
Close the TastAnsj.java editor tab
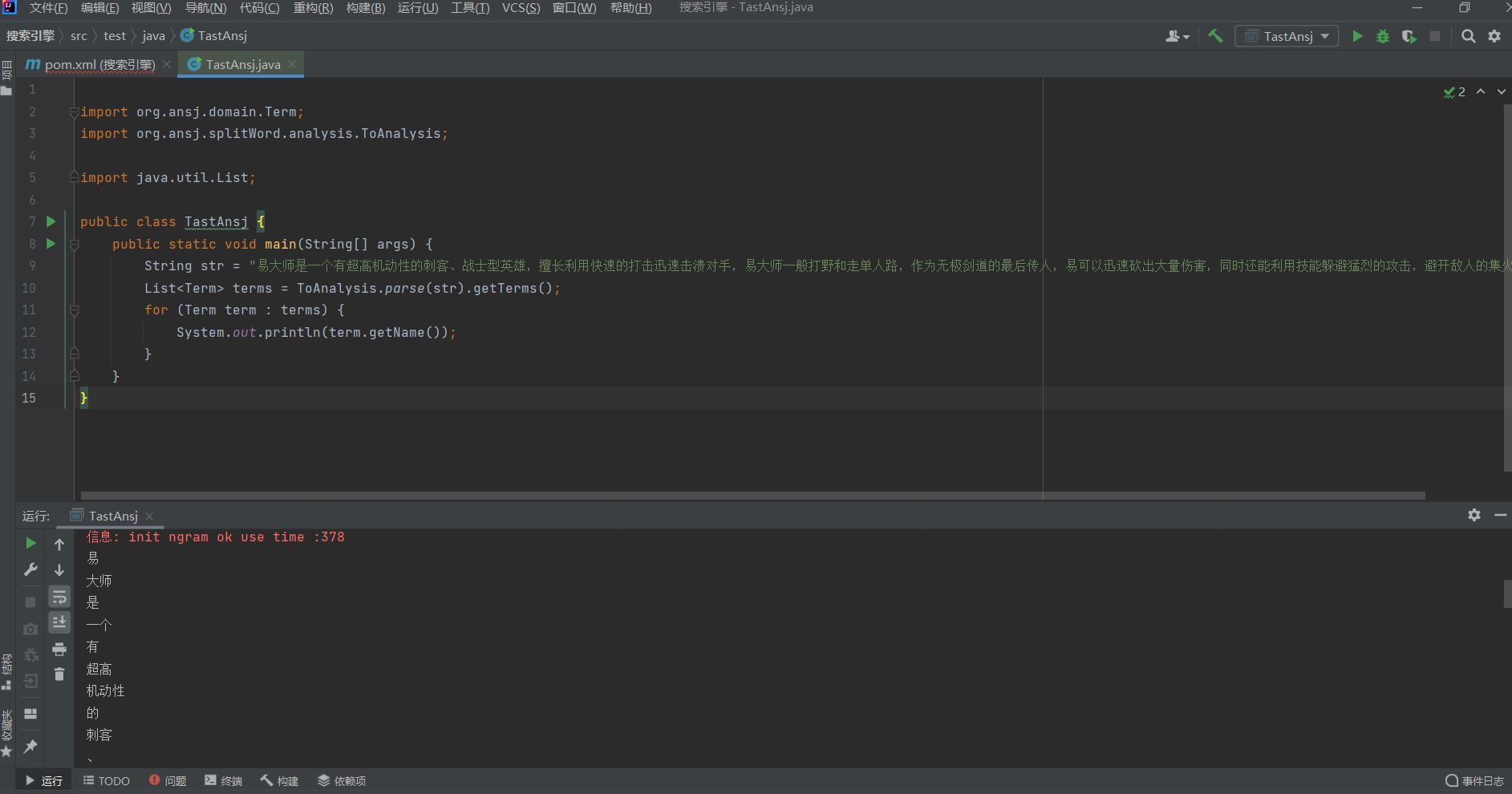click(x=292, y=64)
